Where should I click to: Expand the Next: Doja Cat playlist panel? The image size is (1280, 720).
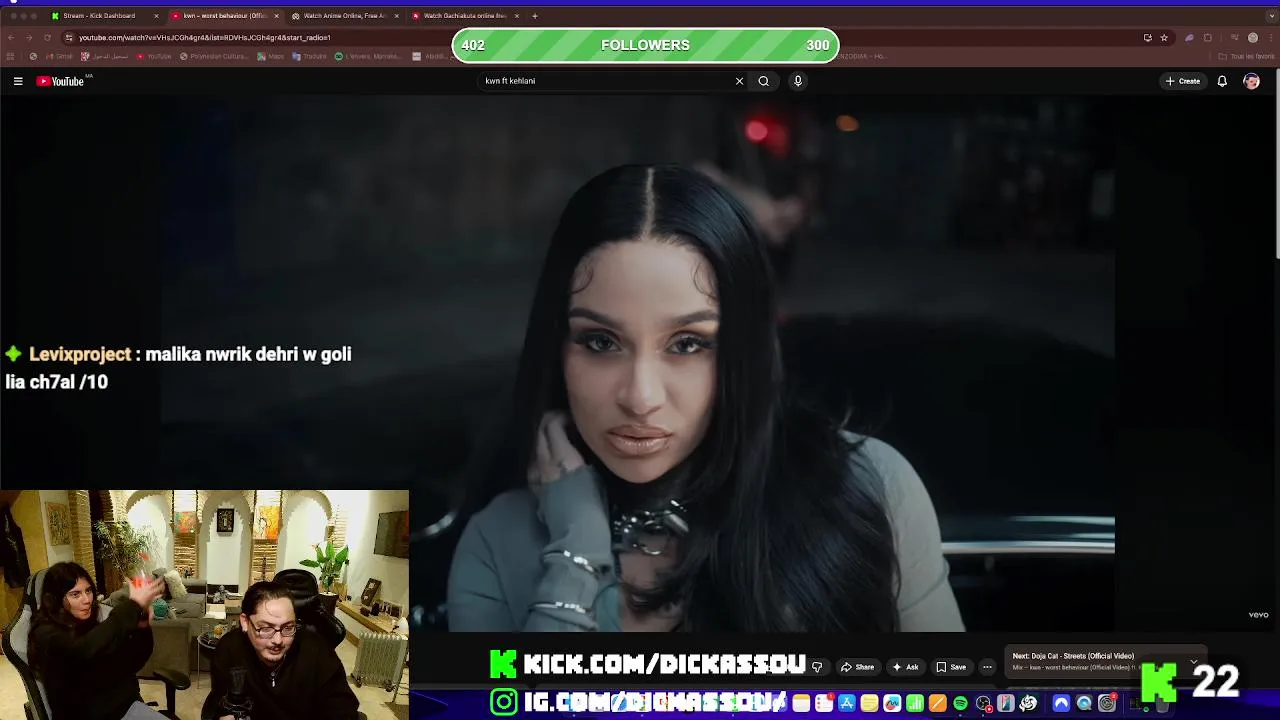click(1193, 661)
